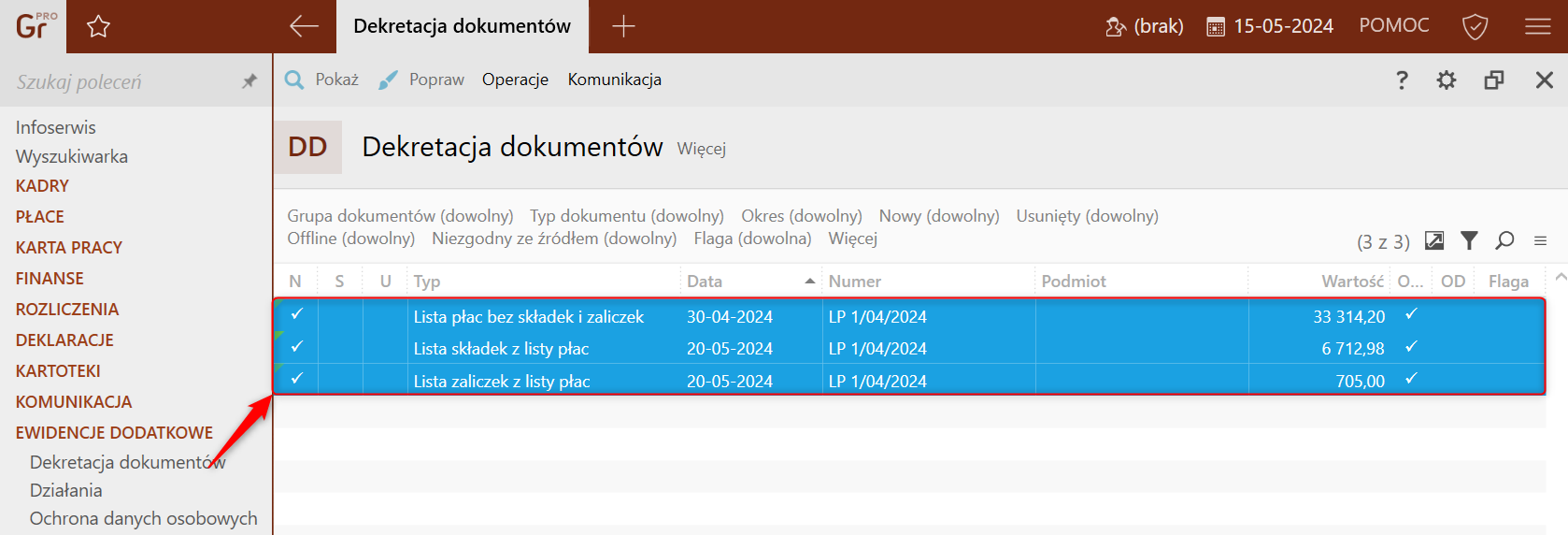Open settings gear in toolbar
The width and height of the screenshot is (1568, 535).
(1447, 80)
